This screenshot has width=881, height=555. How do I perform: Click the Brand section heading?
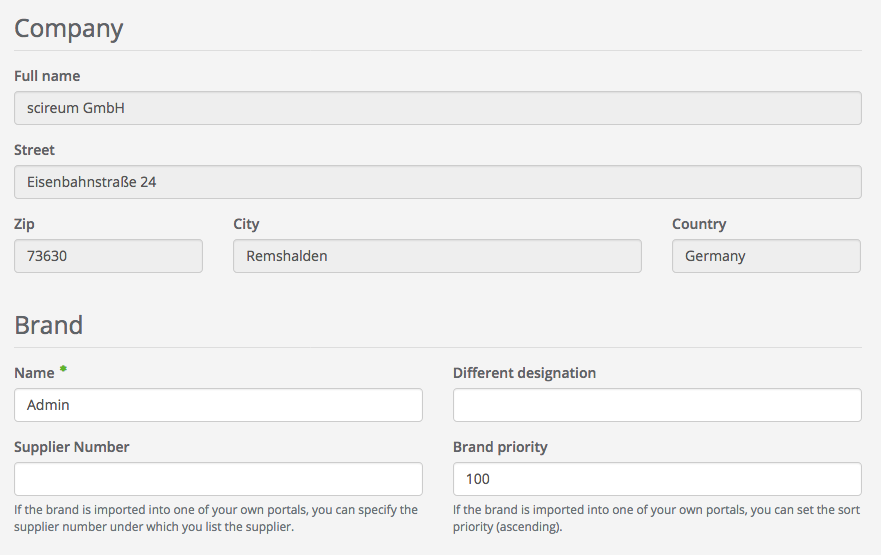tap(49, 325)
